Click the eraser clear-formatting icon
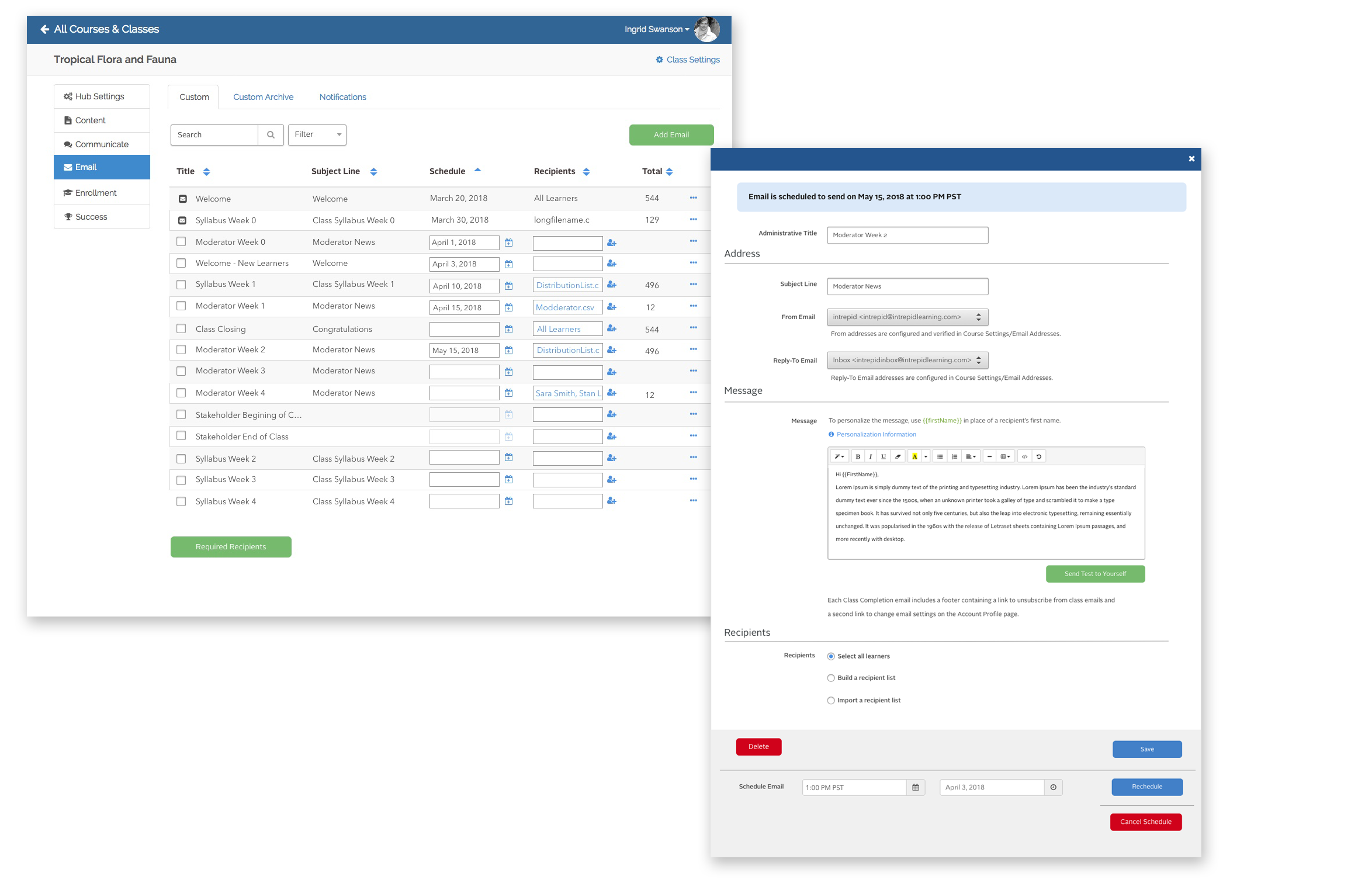Viewport: 1372px width, 890px height. (898, 456)
